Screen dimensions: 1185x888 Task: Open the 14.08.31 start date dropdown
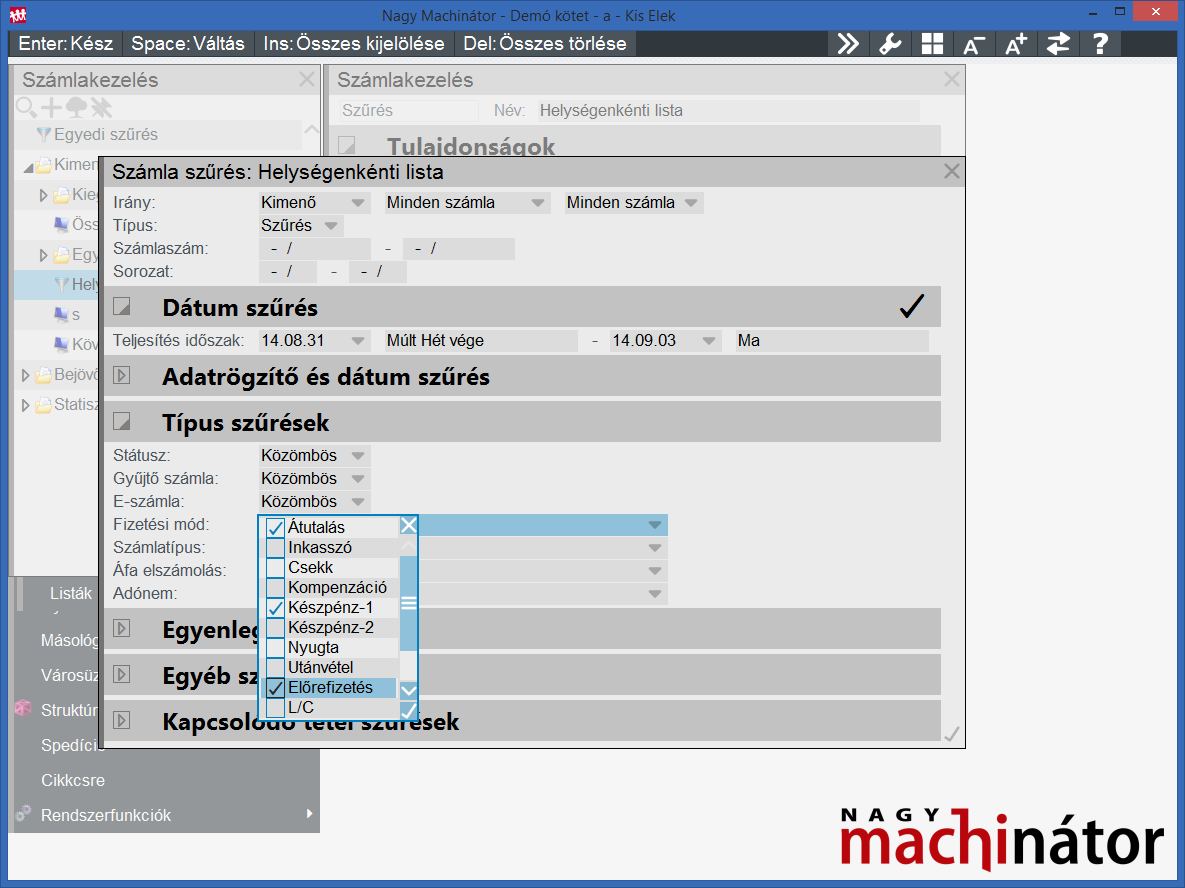tap(358, 341)
